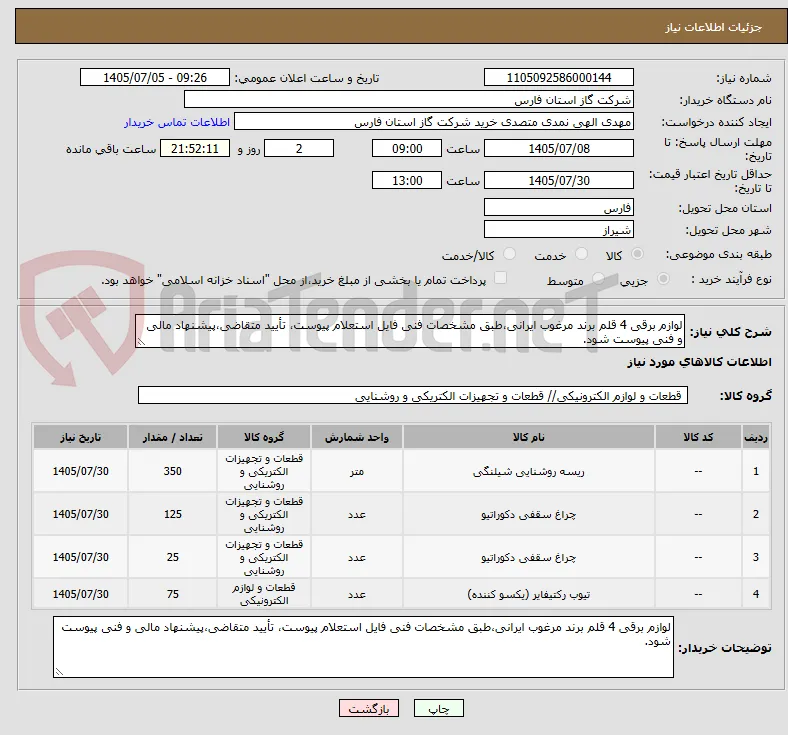Click item name ریسه روشنایی شیلنگی
This screenshot has height=735, width=788.
[x=529, y=472]
